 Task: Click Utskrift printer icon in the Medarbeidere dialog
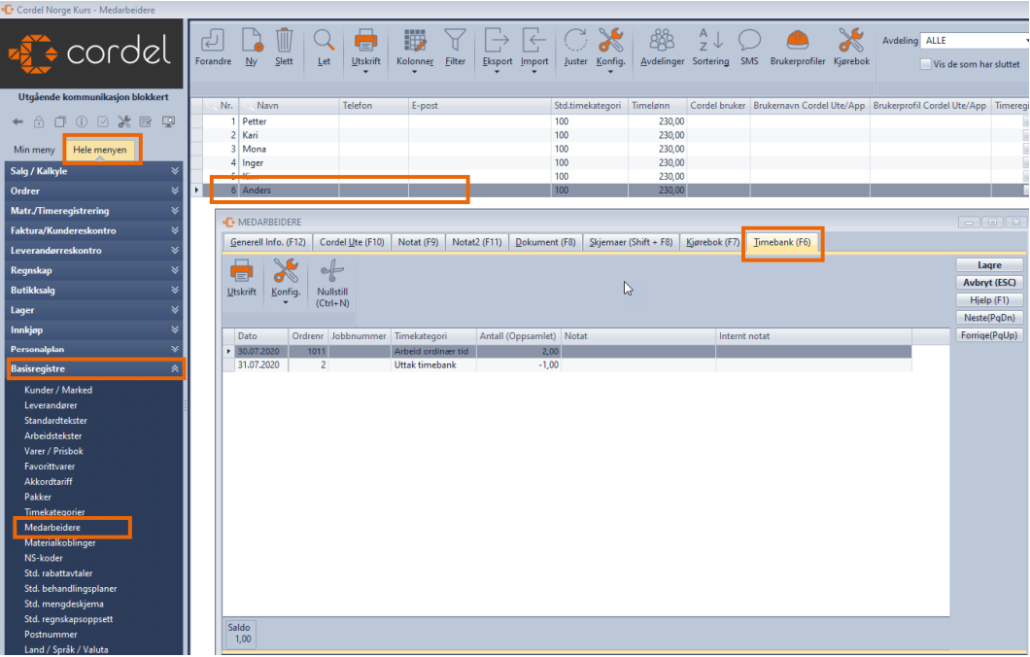(241, 271)
